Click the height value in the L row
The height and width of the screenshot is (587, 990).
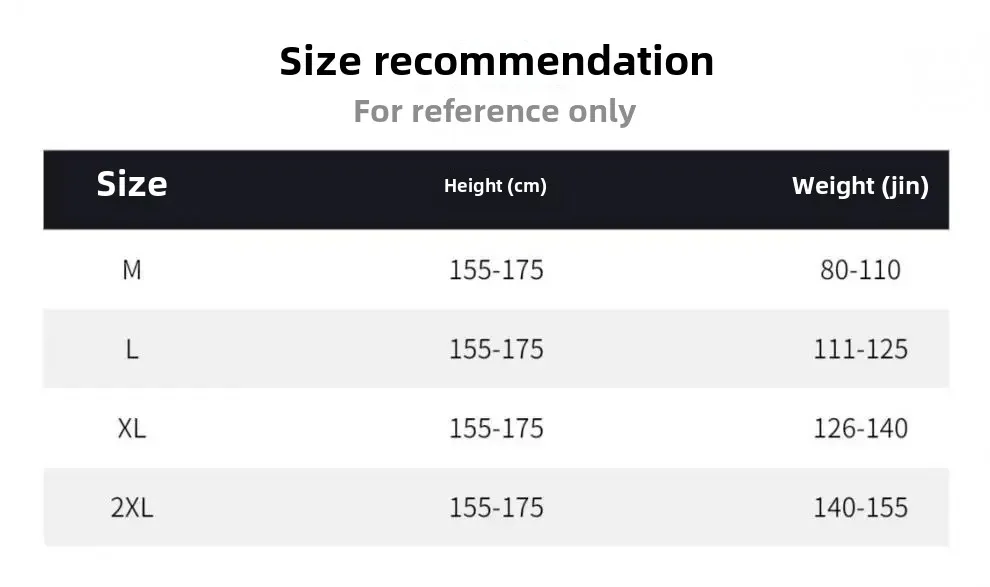(496, 349)
